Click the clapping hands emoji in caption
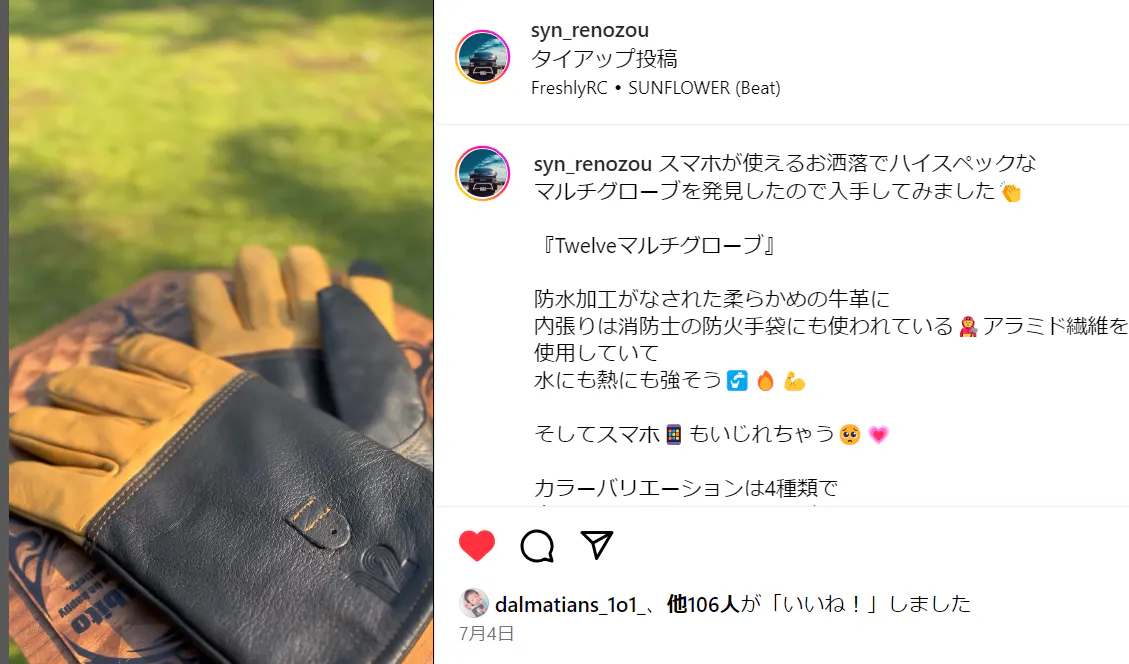The image size is (1129, 664). point(1011,192)
